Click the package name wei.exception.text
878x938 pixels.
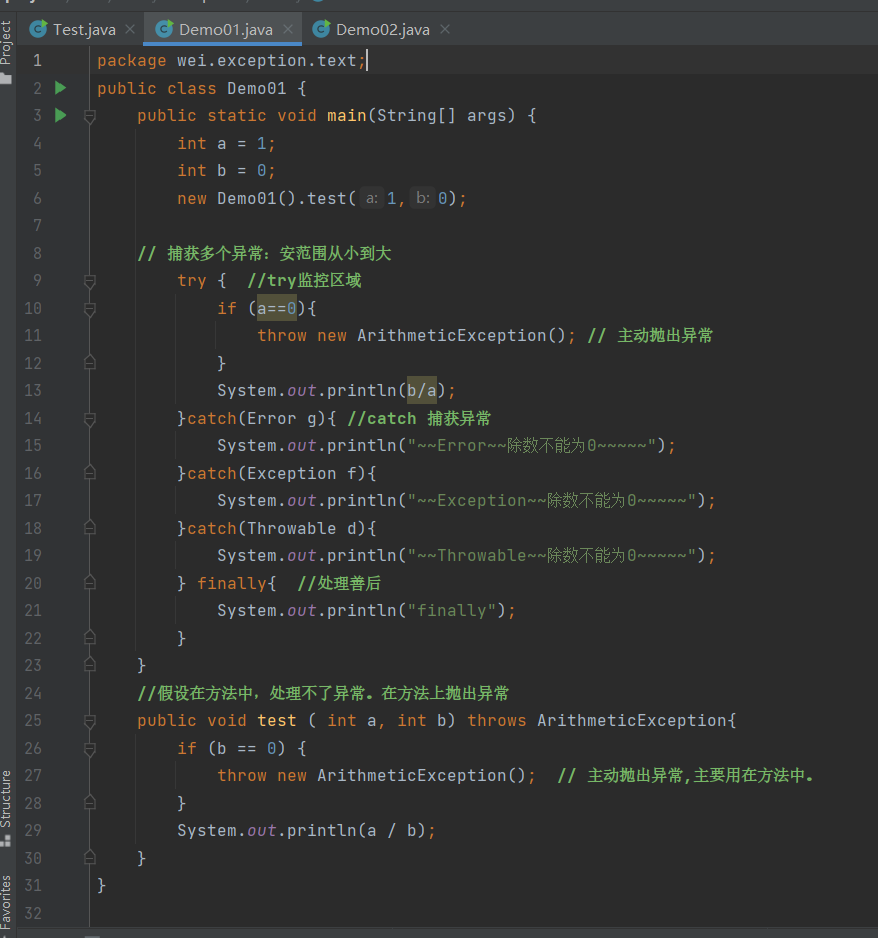[266, 60]
